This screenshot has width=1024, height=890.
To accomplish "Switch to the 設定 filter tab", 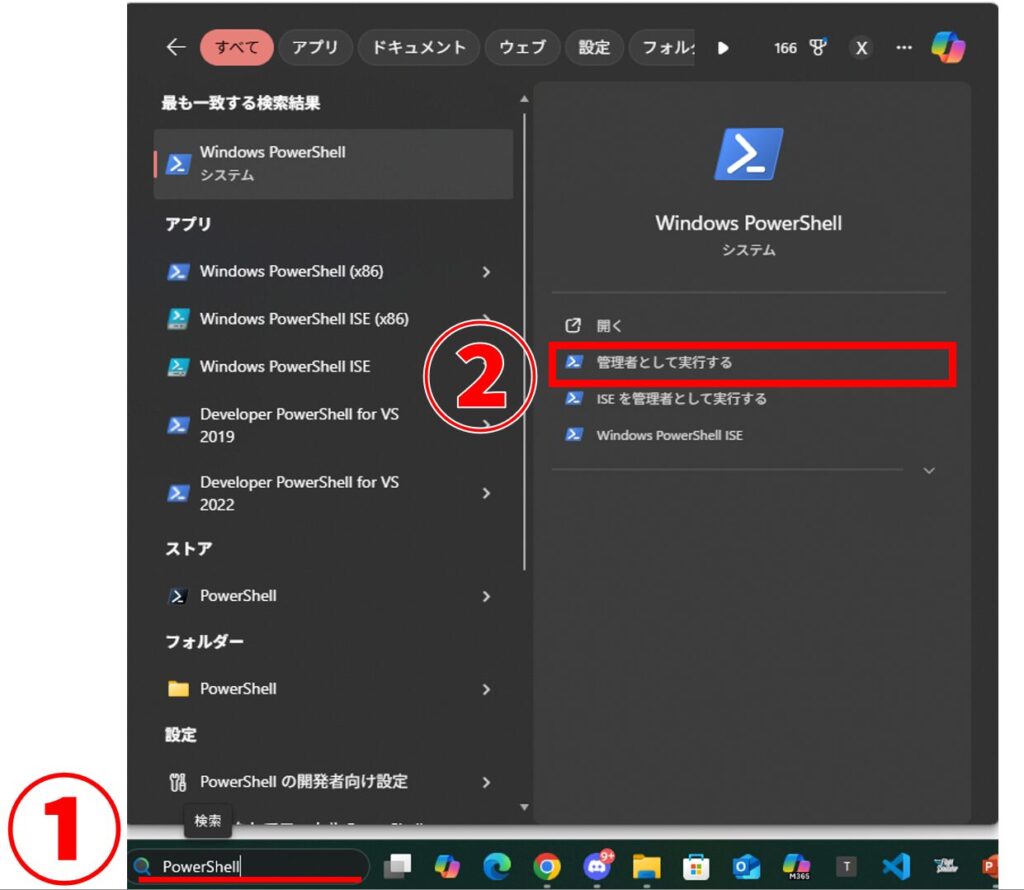I will (594, 46).
